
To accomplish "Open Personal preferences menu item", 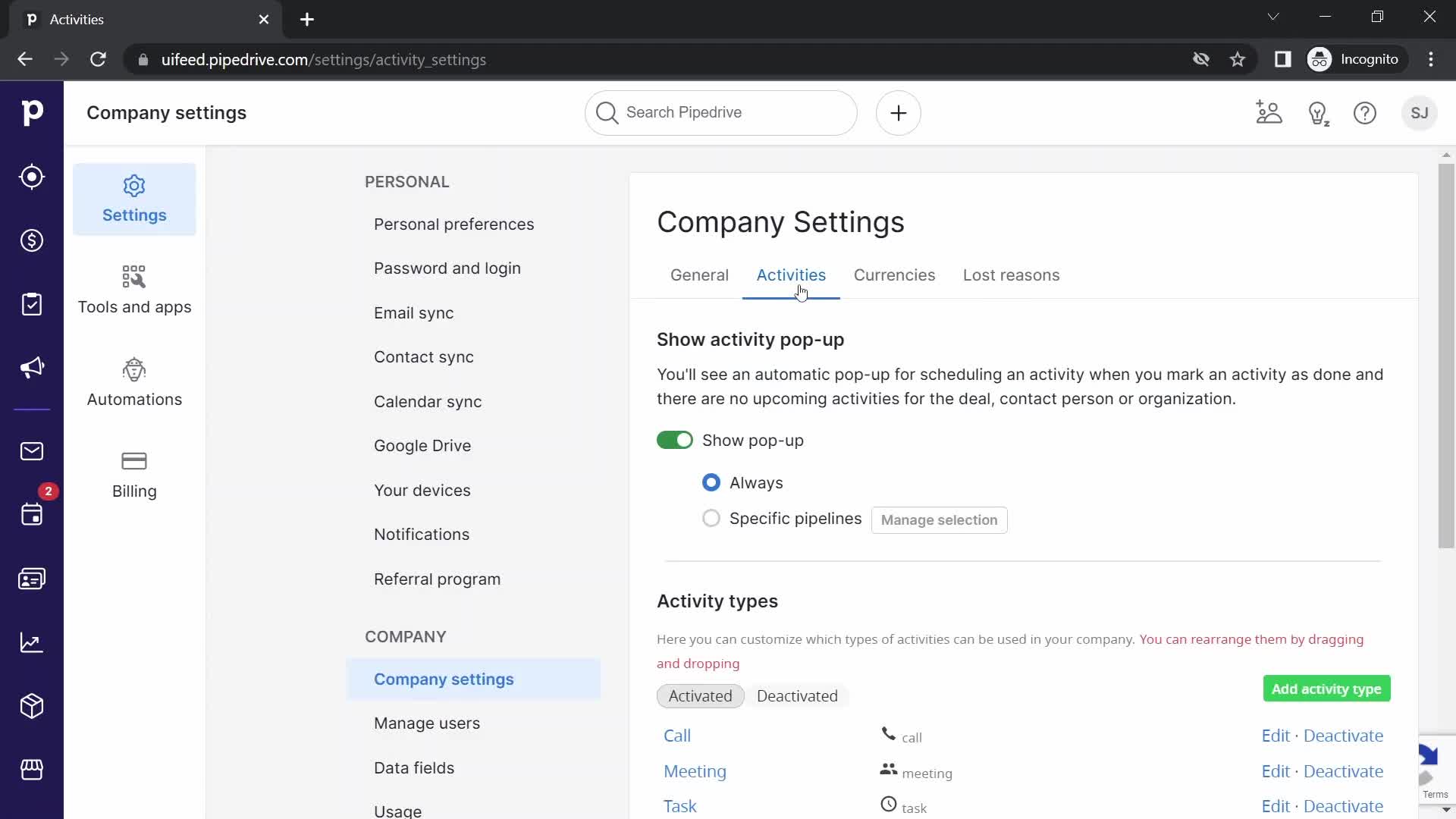I will 453,224.
